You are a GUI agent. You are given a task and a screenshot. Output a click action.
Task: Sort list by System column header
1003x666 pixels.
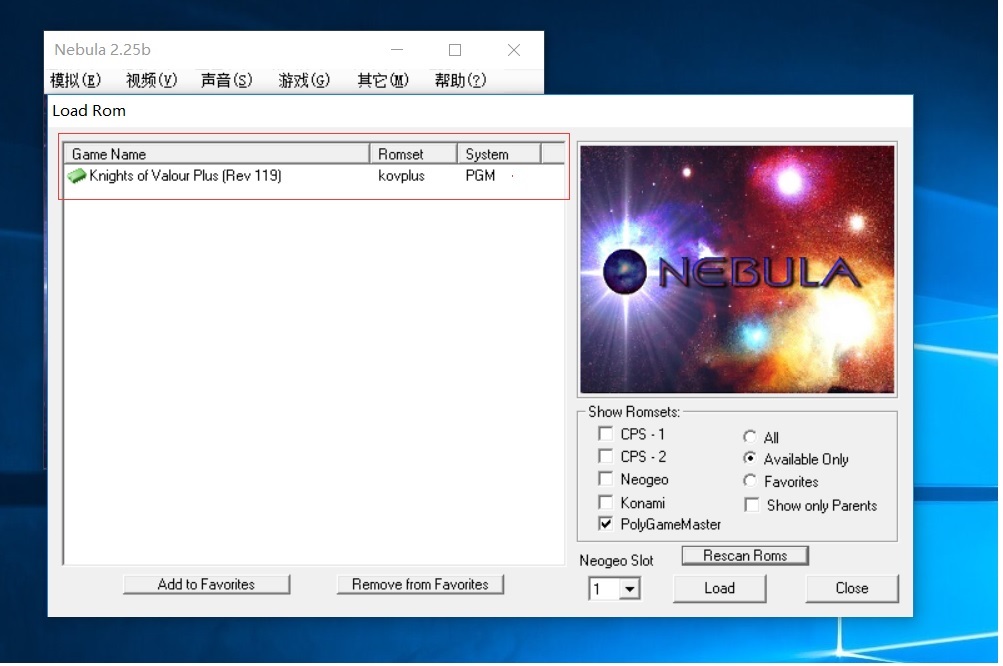[499, 154]
